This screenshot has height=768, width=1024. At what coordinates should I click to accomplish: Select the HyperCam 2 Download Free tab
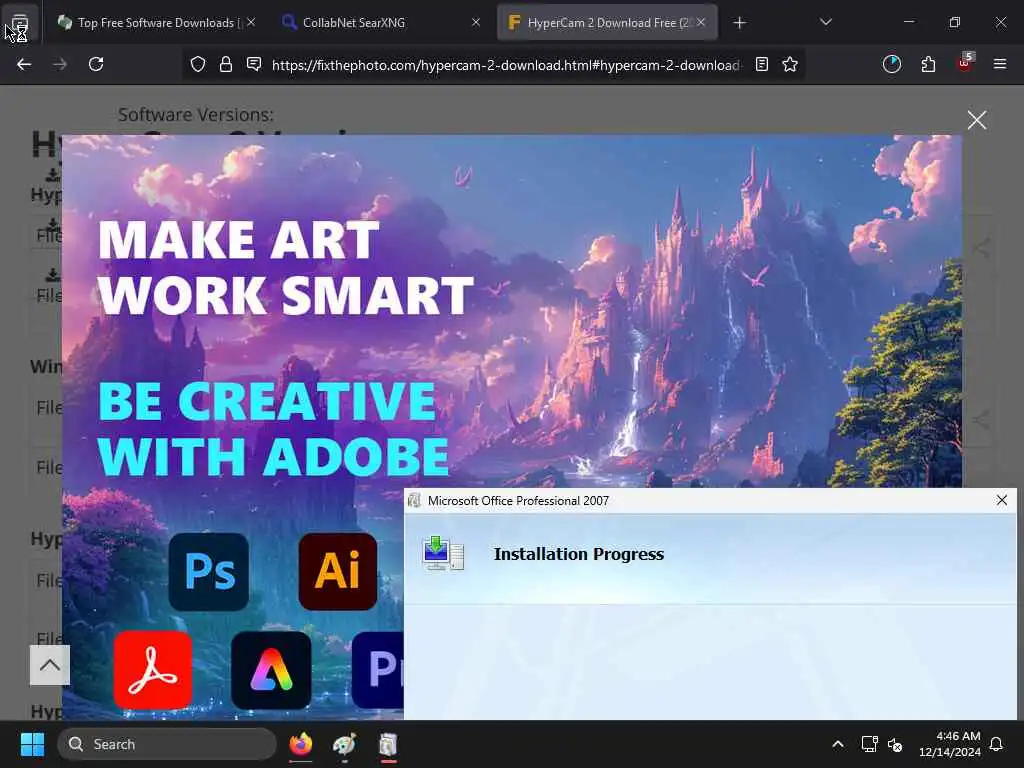coord(607,23)
